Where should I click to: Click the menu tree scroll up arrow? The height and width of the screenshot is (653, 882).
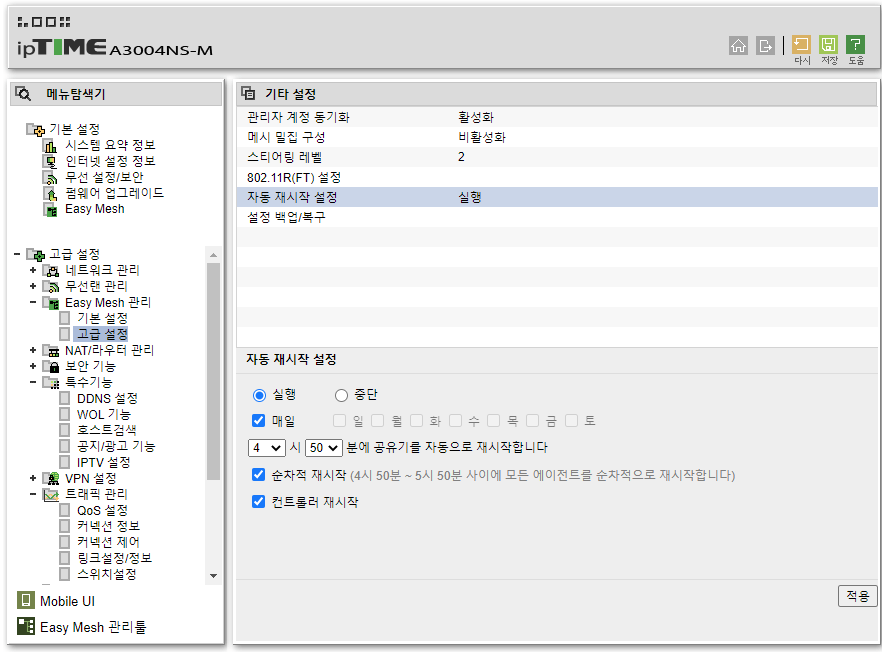[213, 255]
